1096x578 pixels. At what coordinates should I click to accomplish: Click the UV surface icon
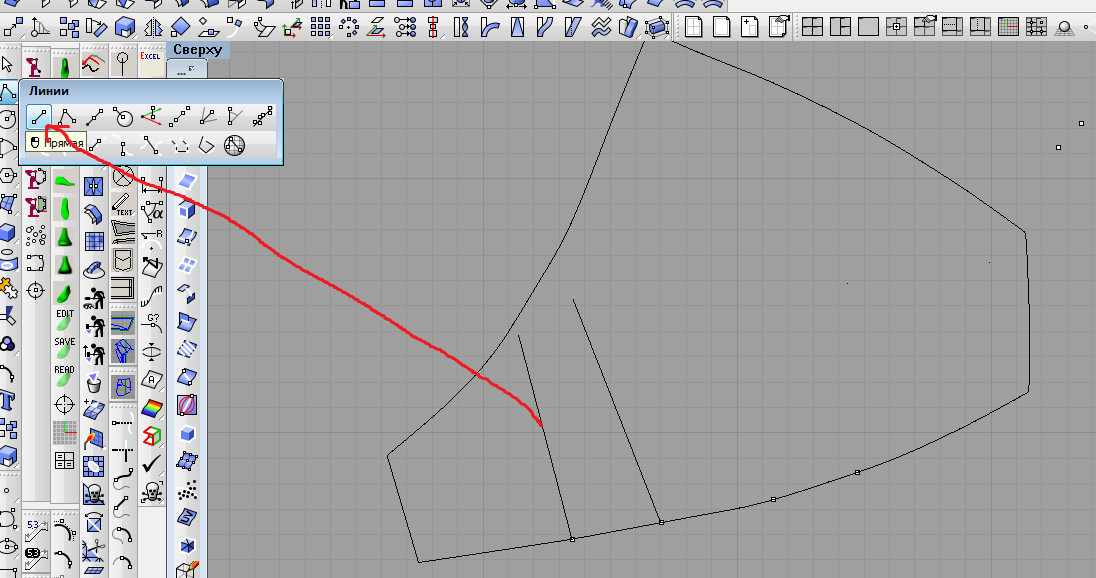pyautogui.click(x=187, y=517)
